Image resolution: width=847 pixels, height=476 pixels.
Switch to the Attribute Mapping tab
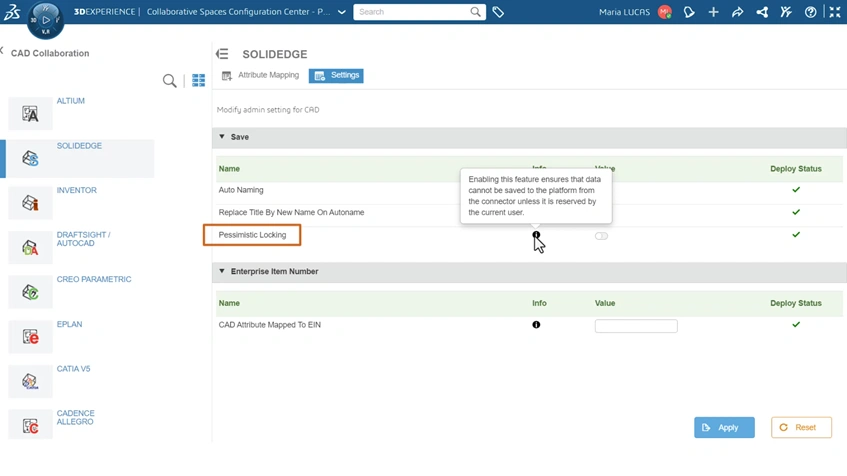pyautogui.click(x=261, y=75)
